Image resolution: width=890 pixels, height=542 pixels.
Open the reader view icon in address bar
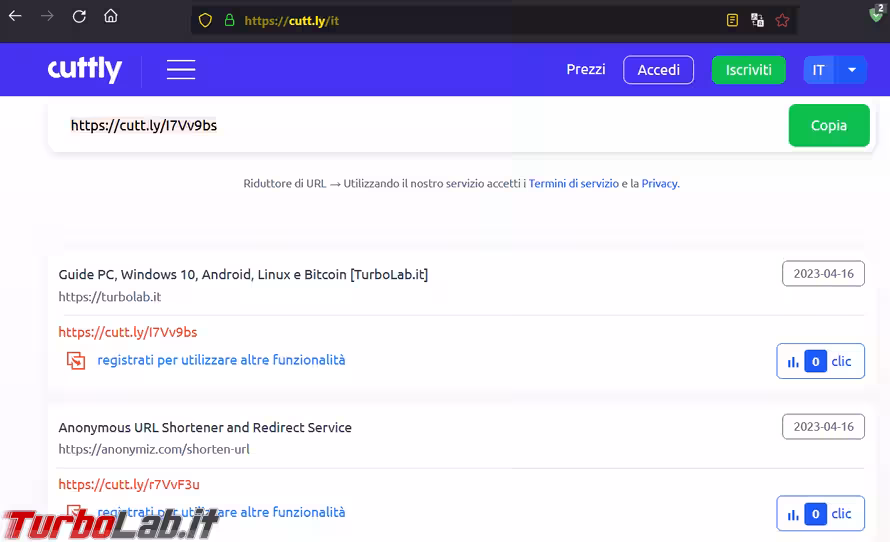point(732,20)
